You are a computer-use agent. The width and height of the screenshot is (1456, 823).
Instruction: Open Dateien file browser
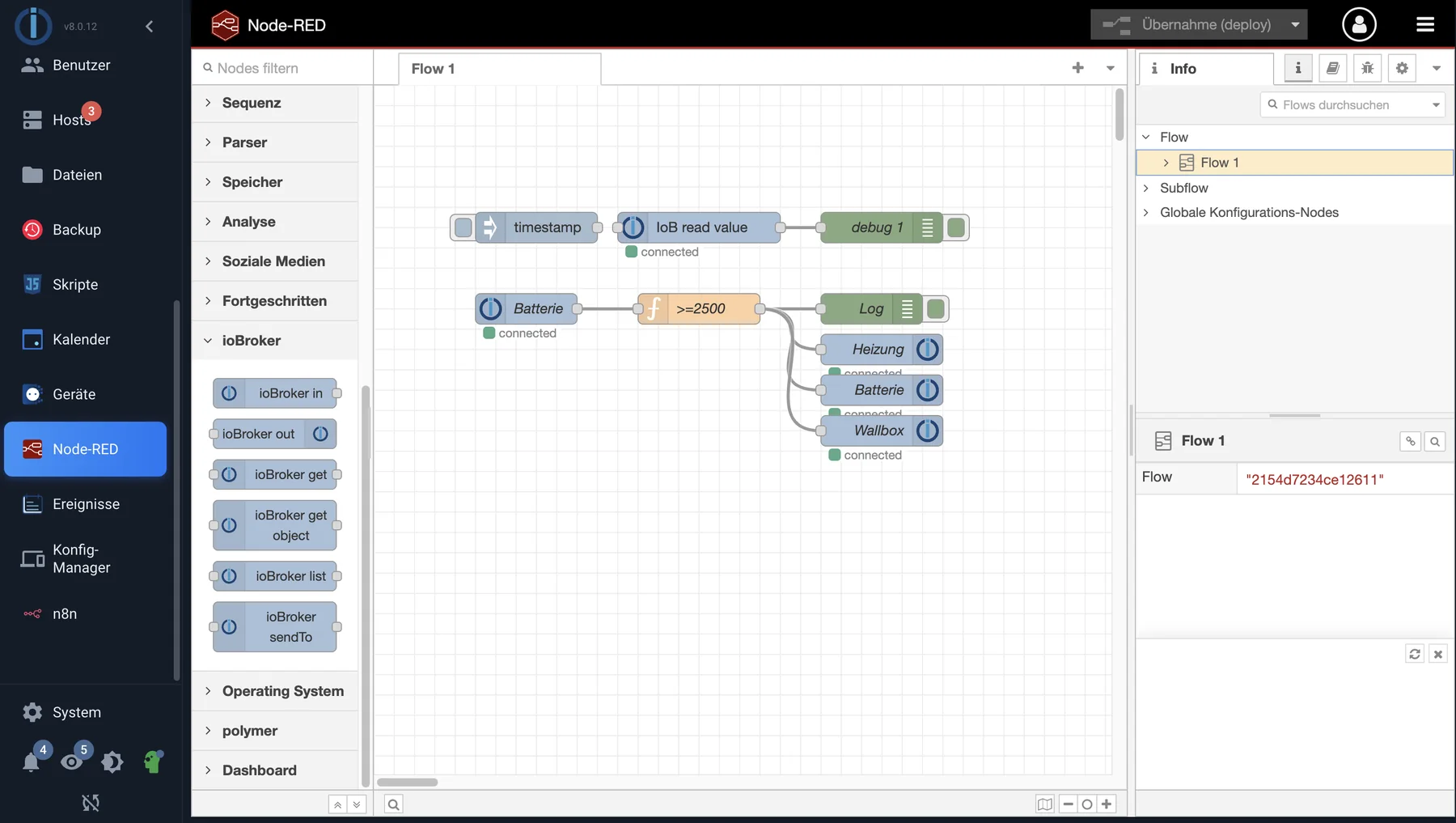point(85,175)
